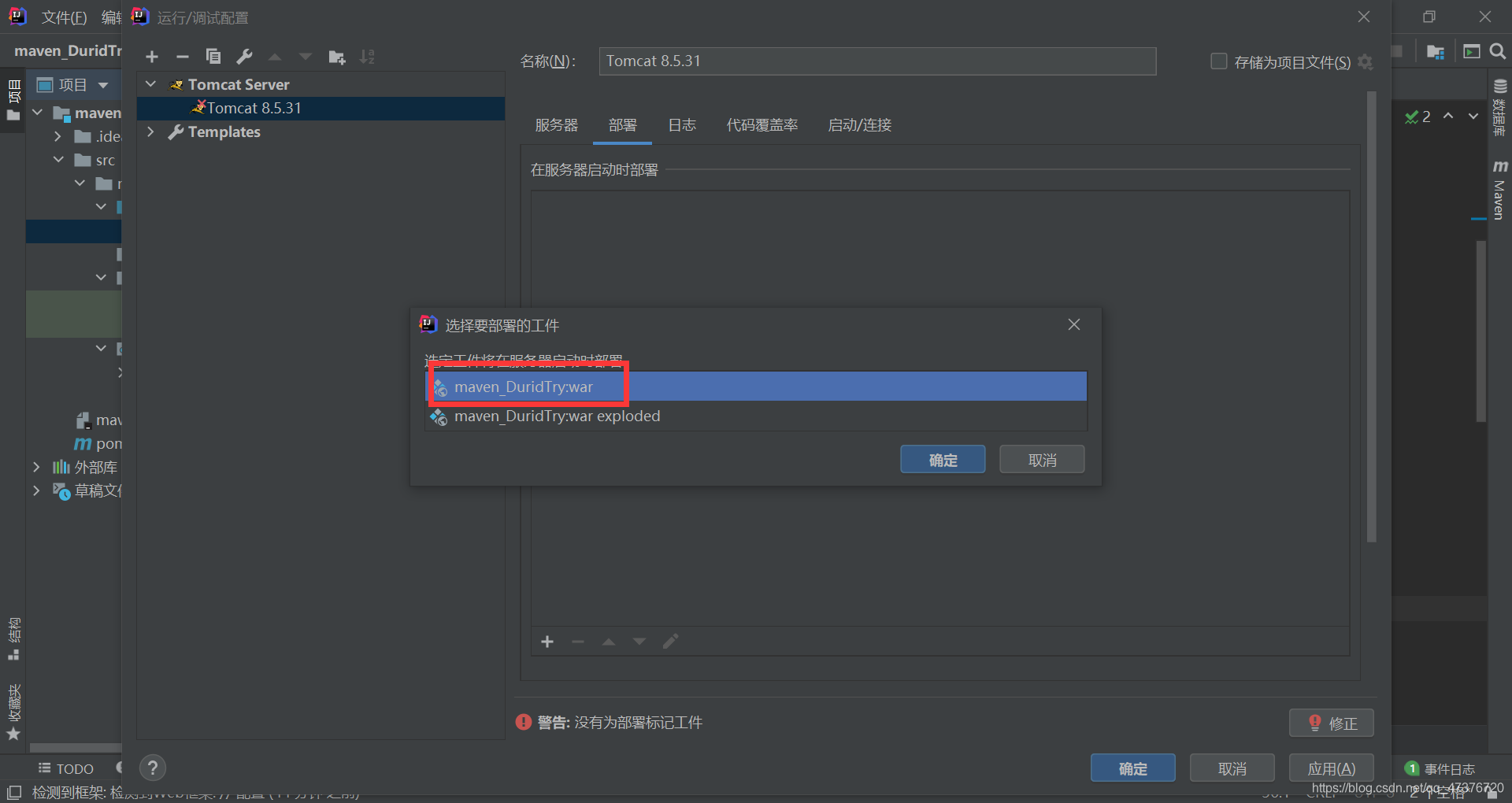Open Maven tool window side tab
This screenshot has height=803, width=1512.
coord(1500,190)
